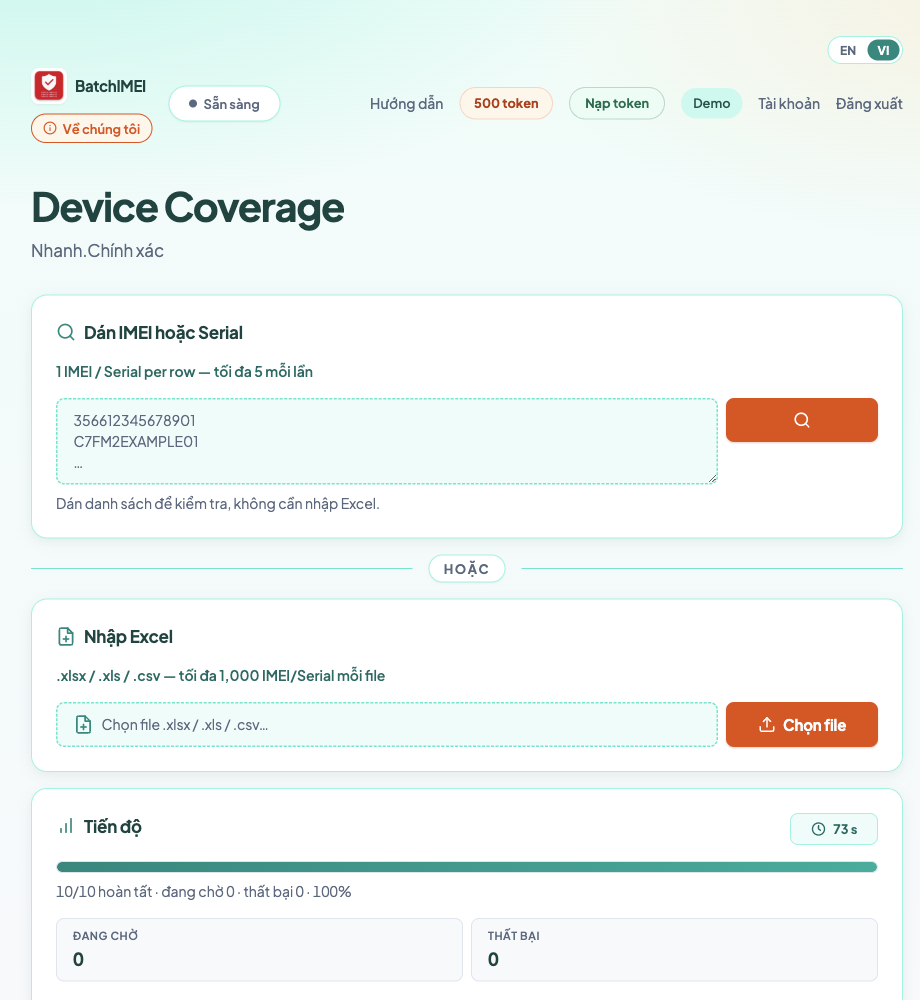
Task: Click the file icon inside the Chọn file field
Action: point(84,724)
